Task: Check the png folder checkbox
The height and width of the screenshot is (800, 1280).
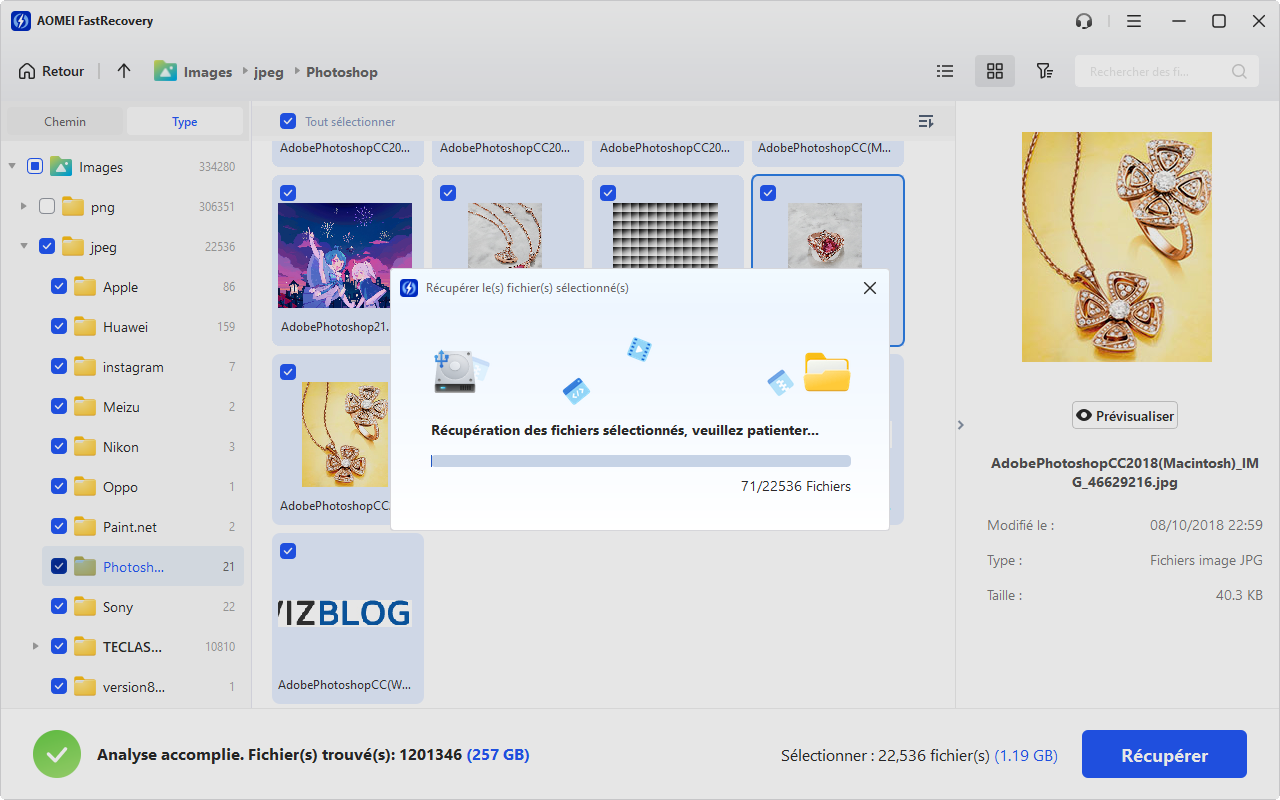Action: pyautogui.click(x=47, y=207)
